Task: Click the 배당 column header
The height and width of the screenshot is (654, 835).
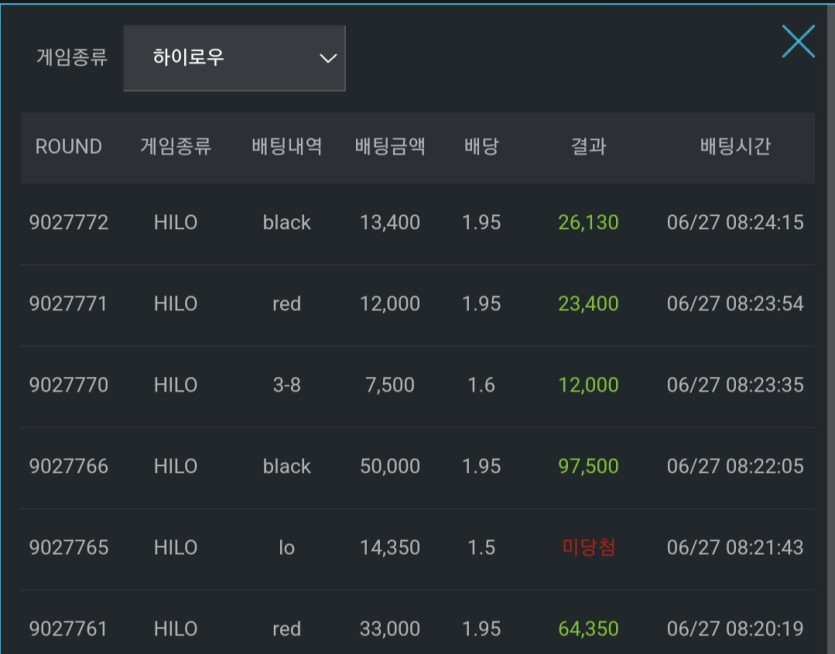Action: click(481, 146)
